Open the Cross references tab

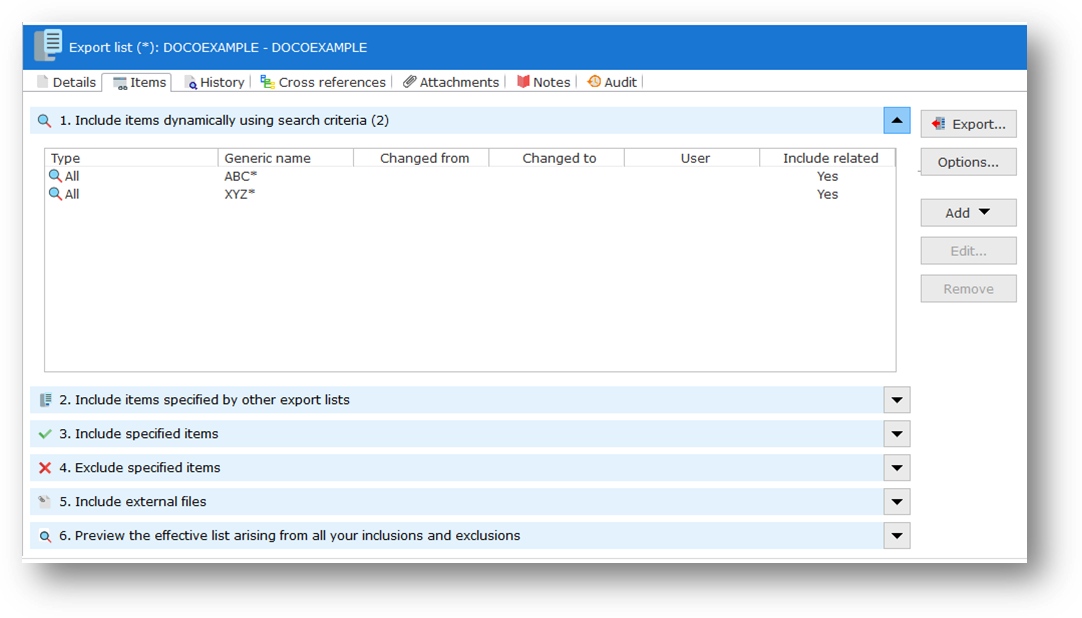[322, 82]
